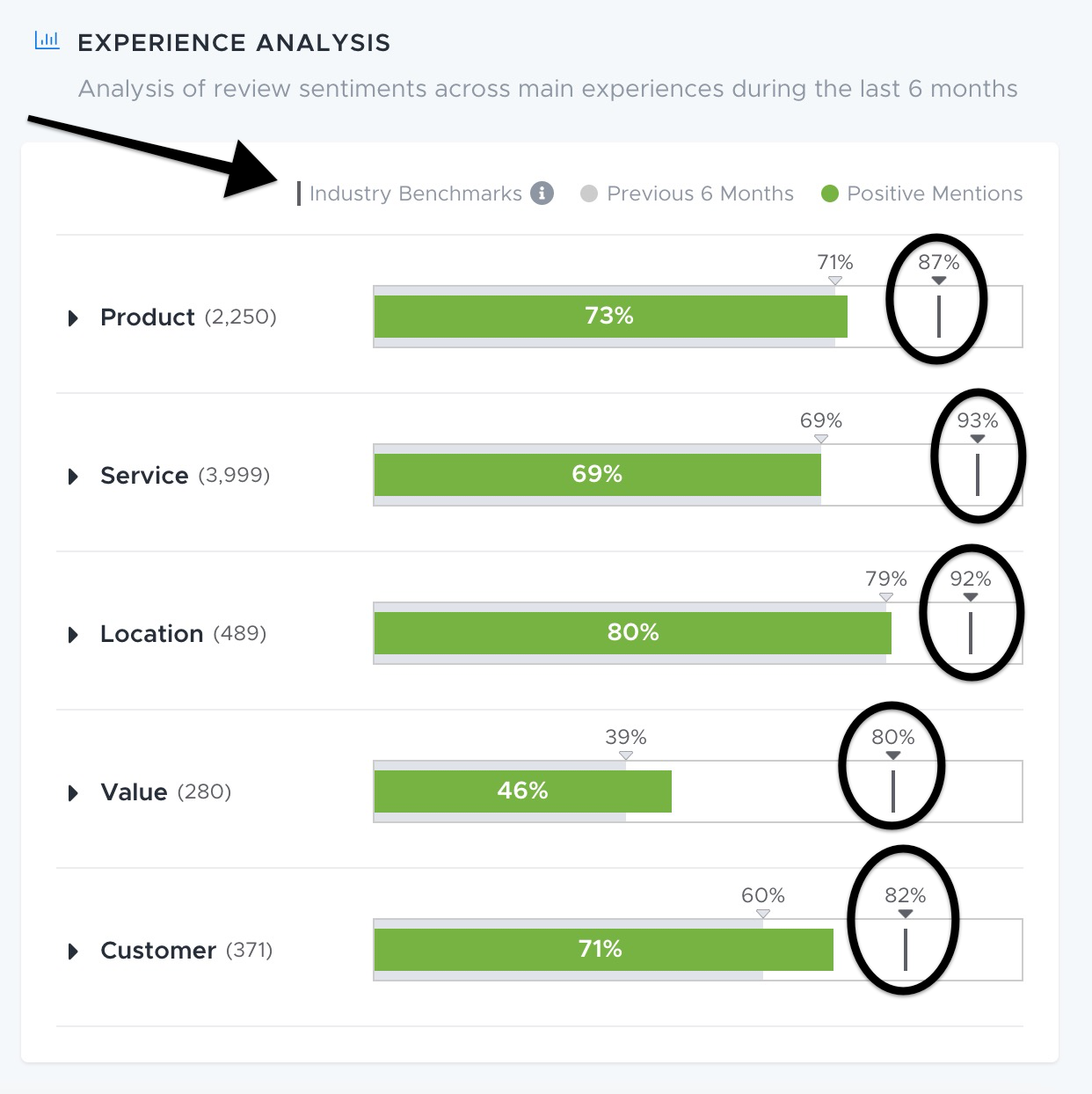Click the 71% previous-period marker on Product
The image size is (1092, 1094).
click(835, 280)
